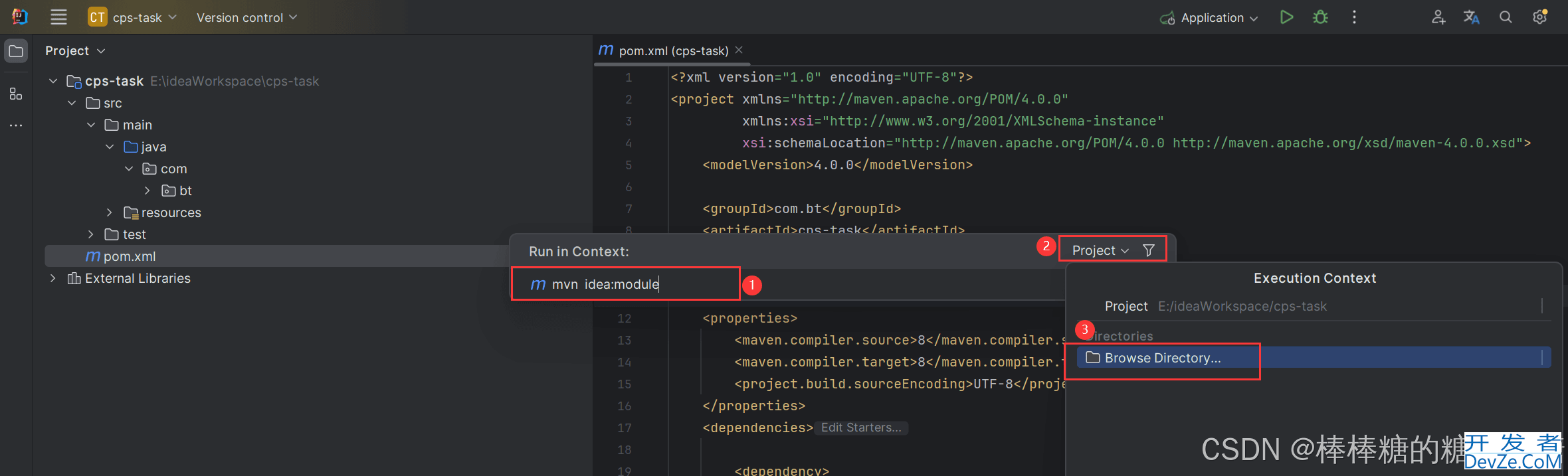This screenshot has width=1568, height=476.
Task: Click the <modelVersion> line in editor
Action: [838, 165]
